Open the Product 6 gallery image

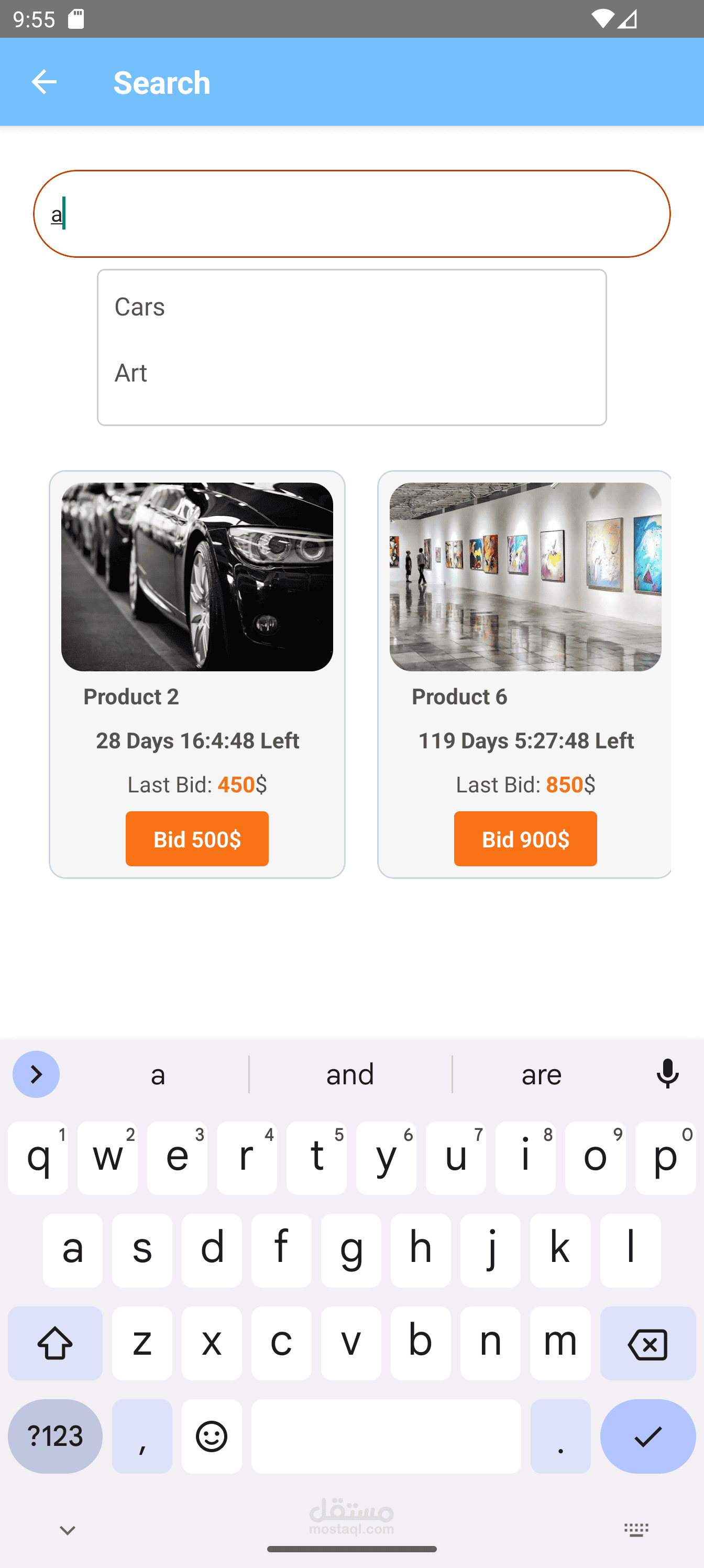pos(525,577)
